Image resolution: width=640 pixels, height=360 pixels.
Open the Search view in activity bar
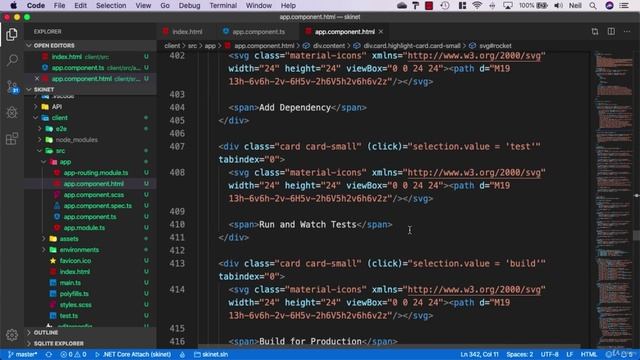pos(11,60)
